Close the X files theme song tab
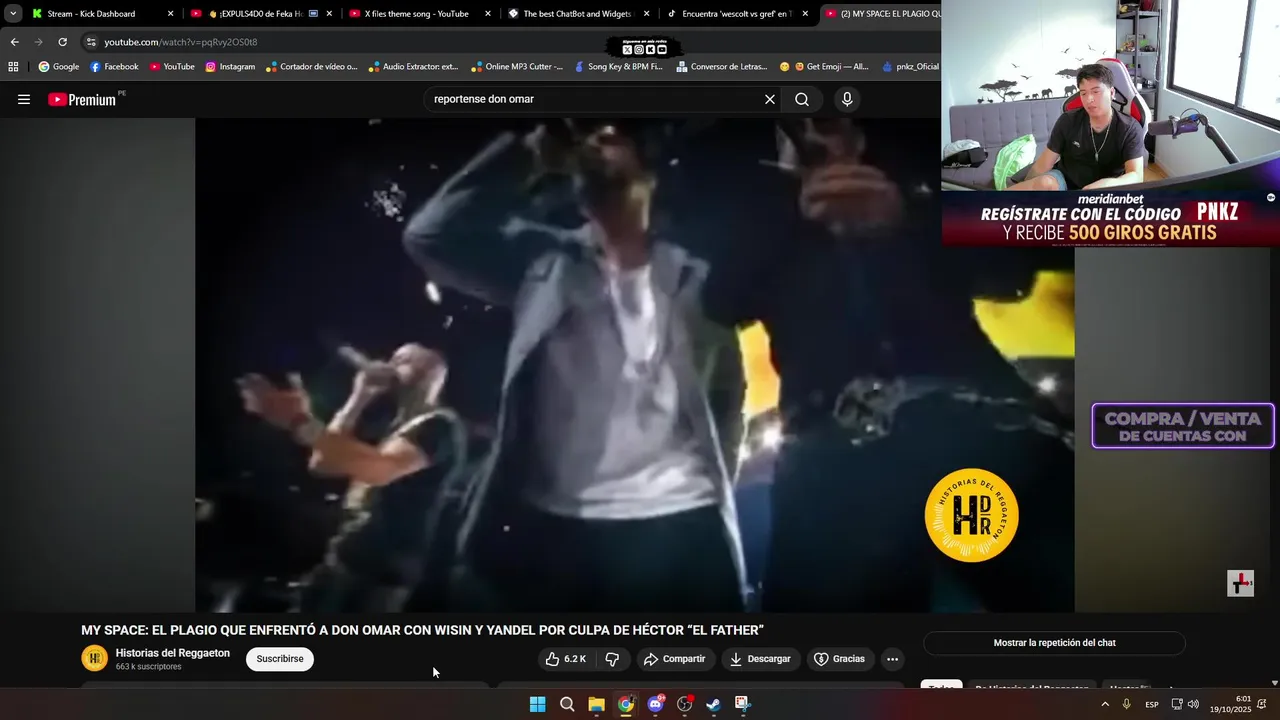The image size is (1280, 720). [x=488, y=14]
